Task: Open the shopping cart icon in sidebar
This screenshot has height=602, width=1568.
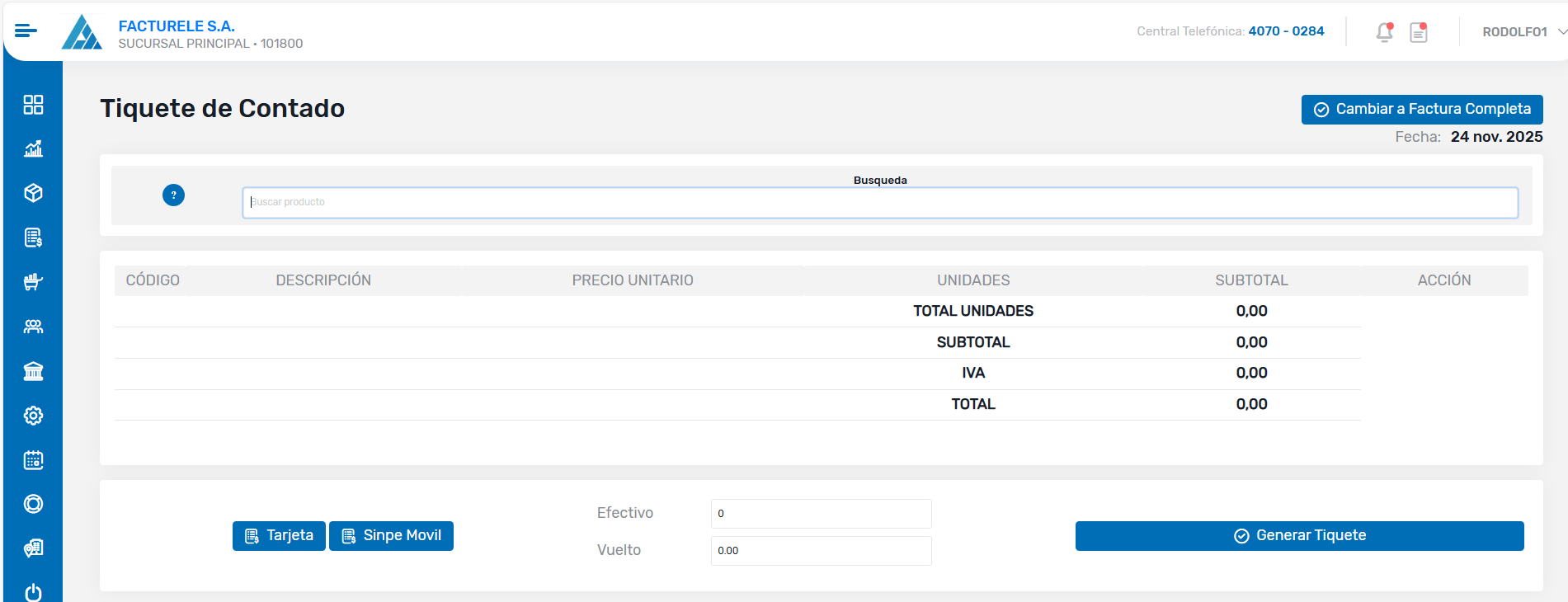Action: click(33, 282)
